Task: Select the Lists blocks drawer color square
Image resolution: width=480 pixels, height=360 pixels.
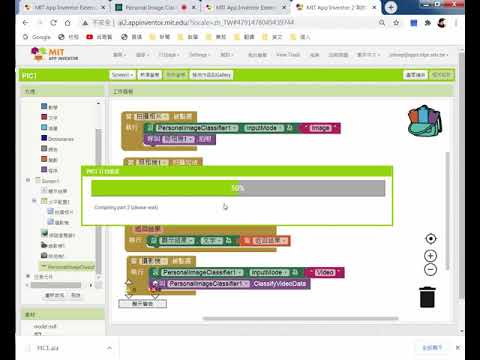Action: [x=44, y=127]
